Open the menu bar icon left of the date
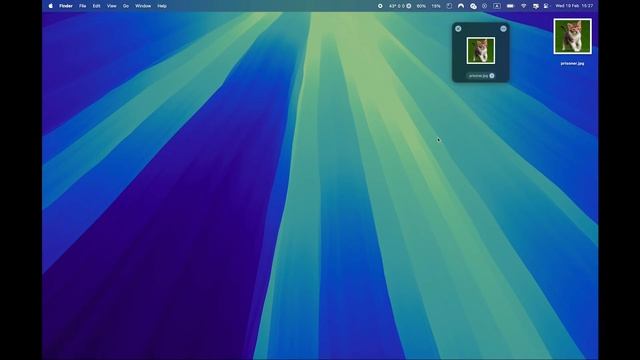This screenshot has width=640, height=360. coord(546,6)
